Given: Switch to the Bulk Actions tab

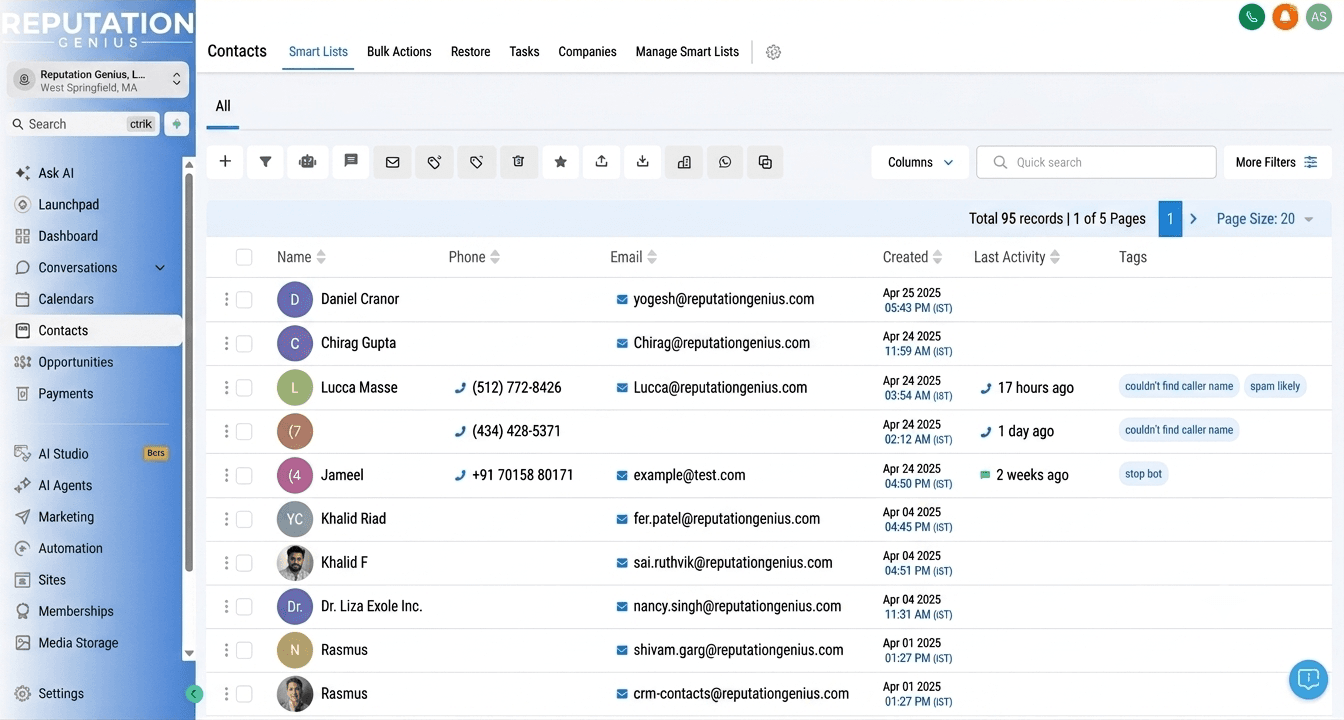Looking at the screenshot, I should (x=399, y=52).
